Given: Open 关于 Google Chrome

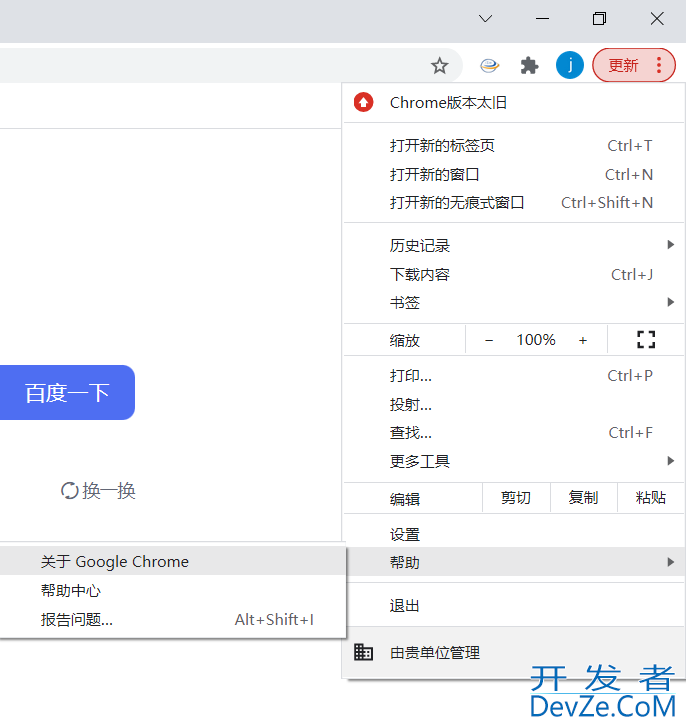Looking at the screenshot, I should (173, 561).
